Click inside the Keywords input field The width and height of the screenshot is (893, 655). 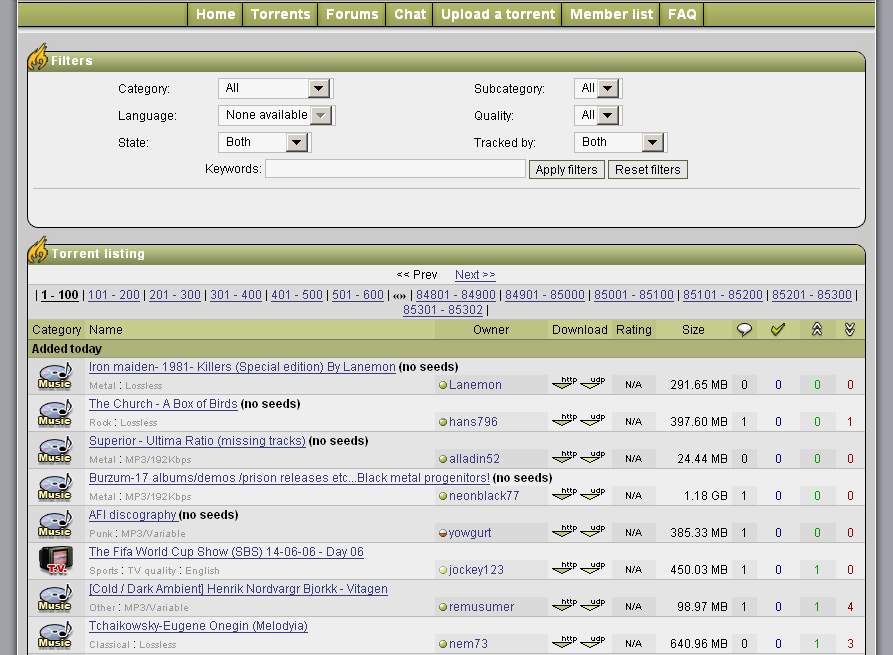point(395,169)
